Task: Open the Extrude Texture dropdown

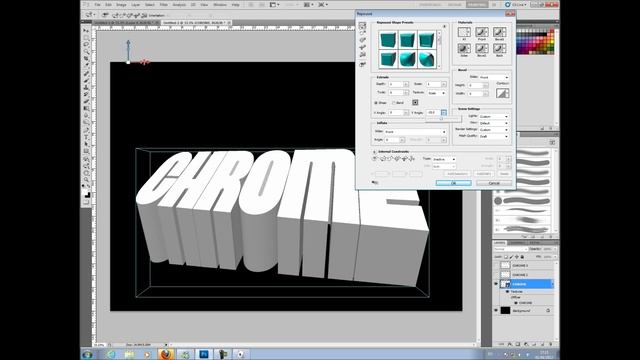Action: [x=436, y=93]
